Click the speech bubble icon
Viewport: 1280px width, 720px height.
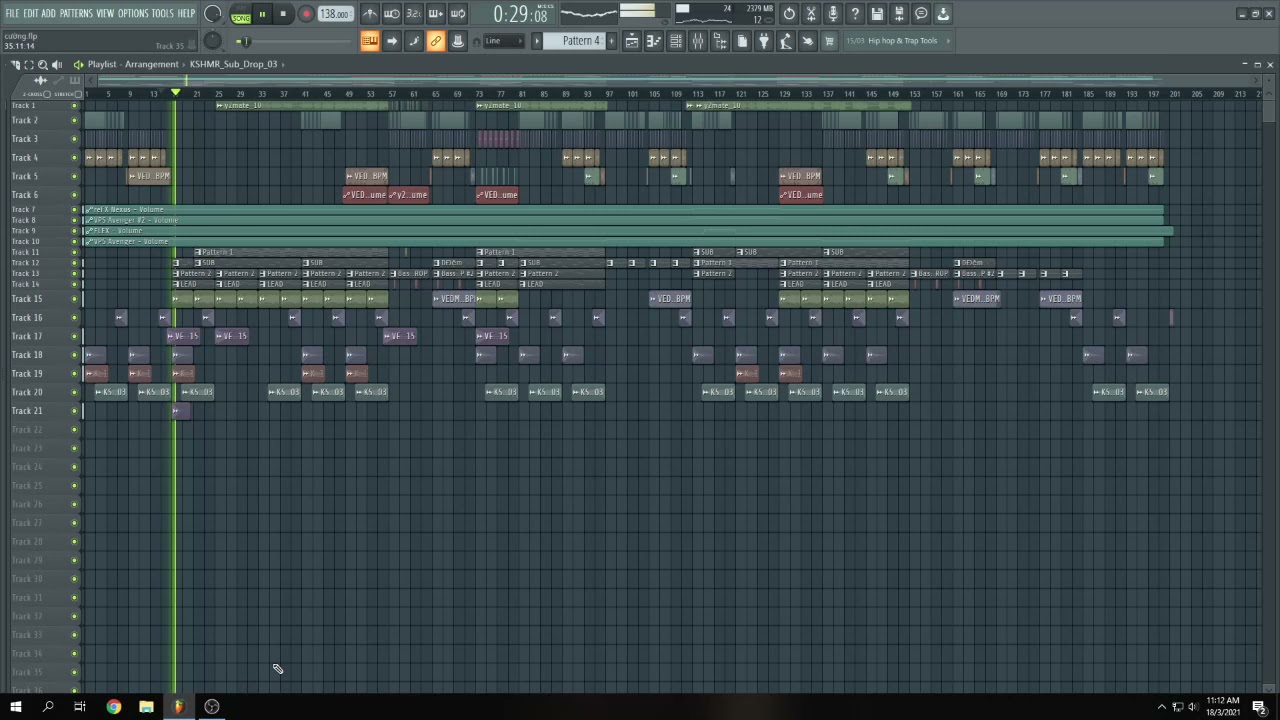pyautogui.click(x=921, y=14)
